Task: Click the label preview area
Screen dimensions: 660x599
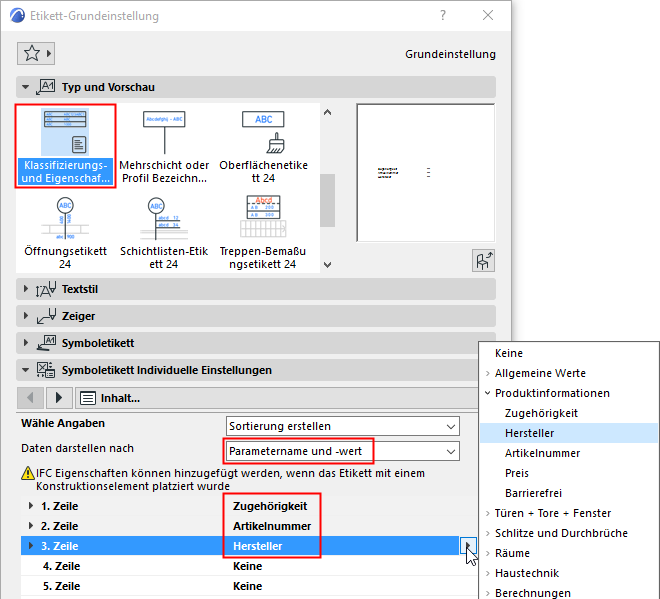Action: coord(426,173)
